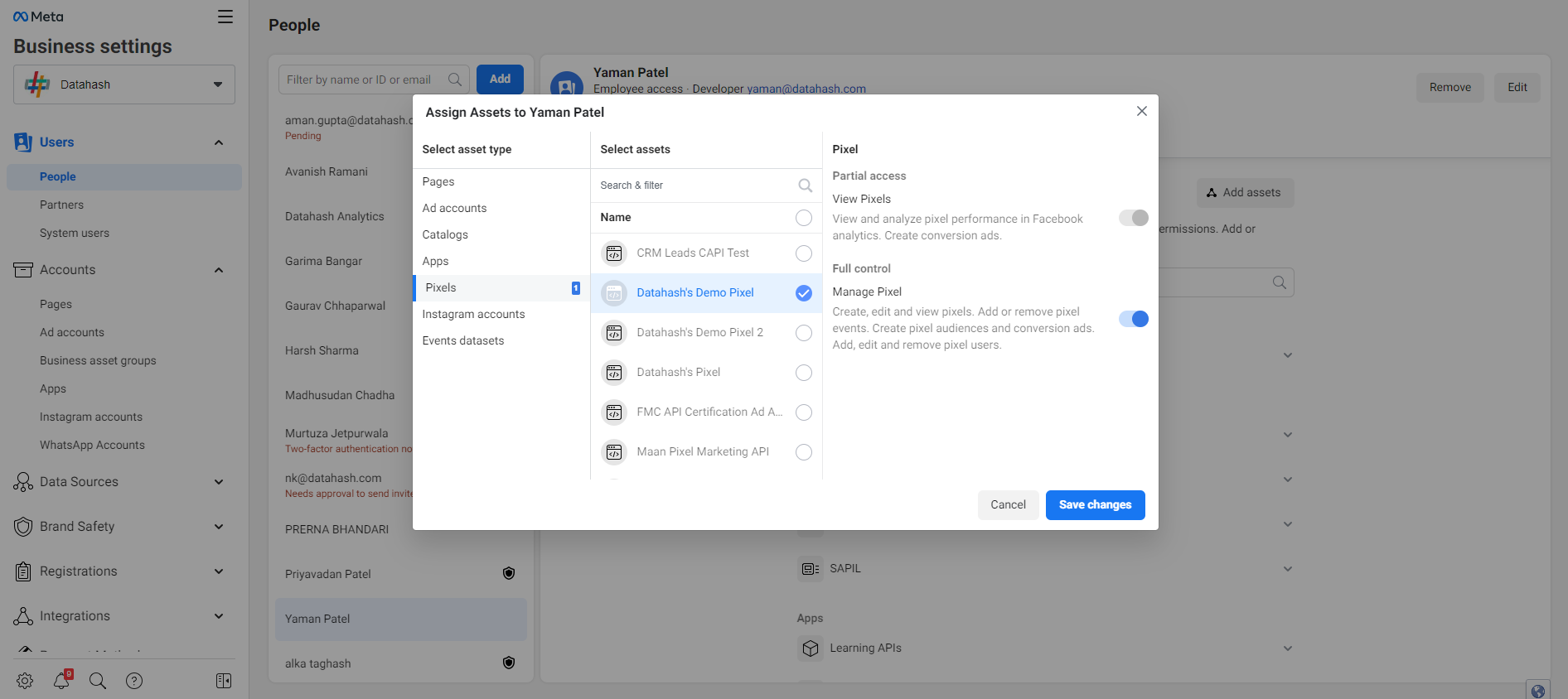1568x699 pixels.
Task: Click the Edit button
Action: click(x=1517, y=88)
